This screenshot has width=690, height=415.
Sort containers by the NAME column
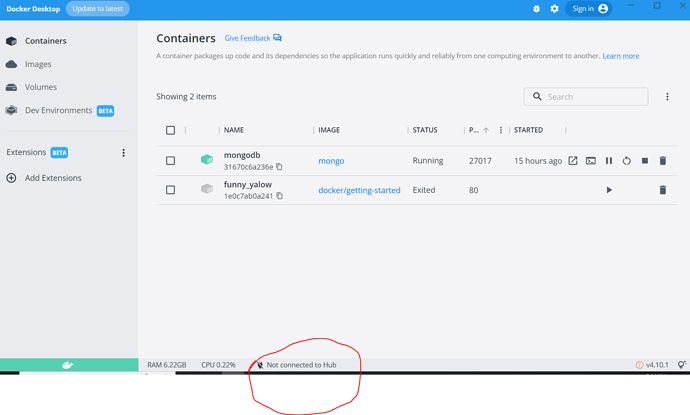click(234, 130)
